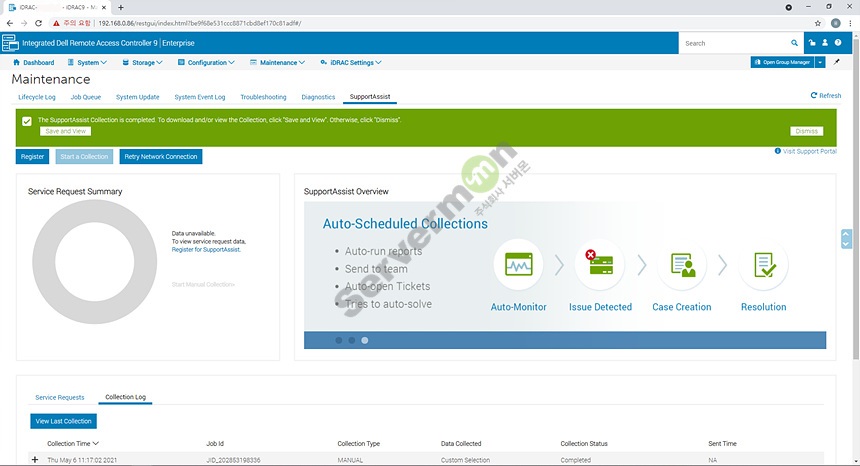Click Save and View button

tap(66, 131)
